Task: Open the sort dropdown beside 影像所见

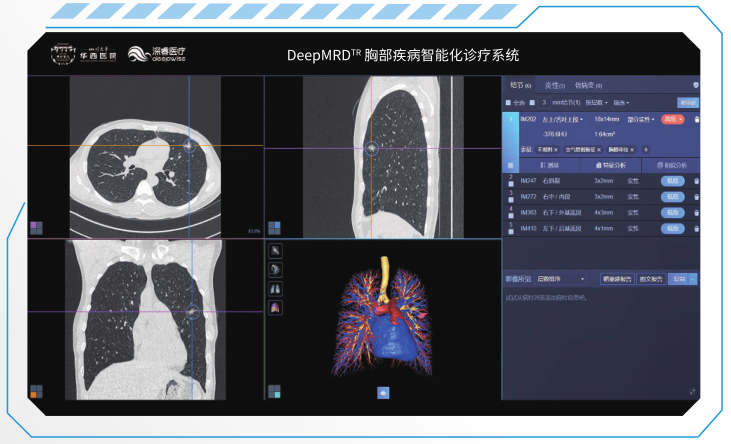Action: pyautogui.click(x=561, y=279)
